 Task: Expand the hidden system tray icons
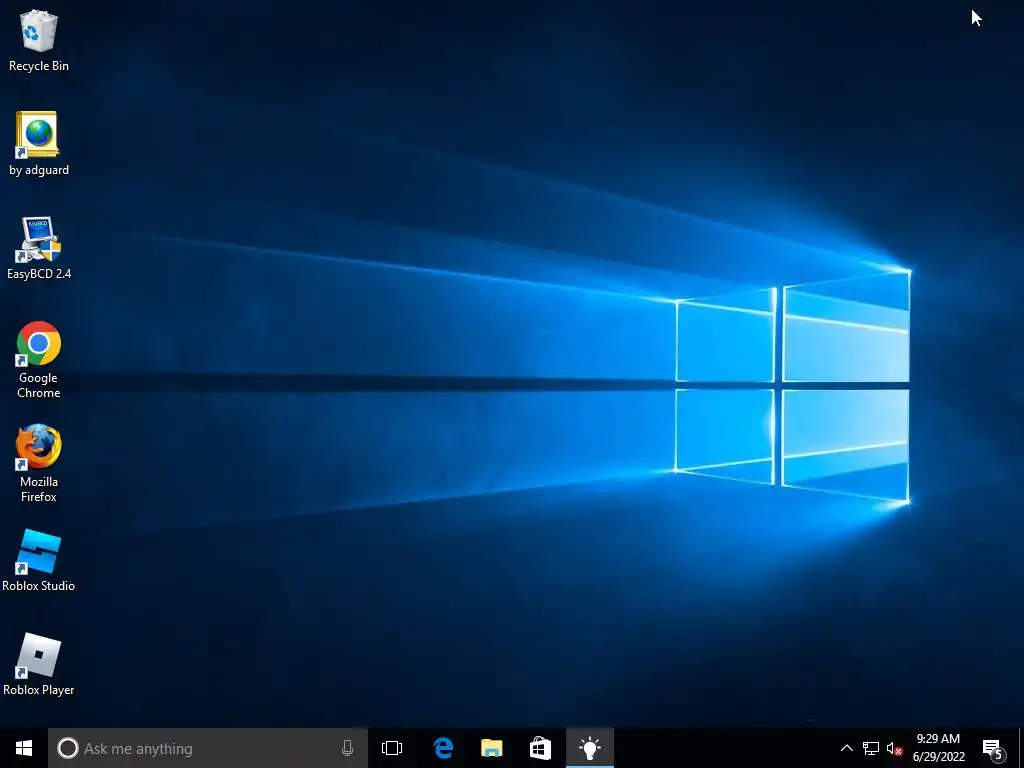pyautogui.click(x=846, y=748)
